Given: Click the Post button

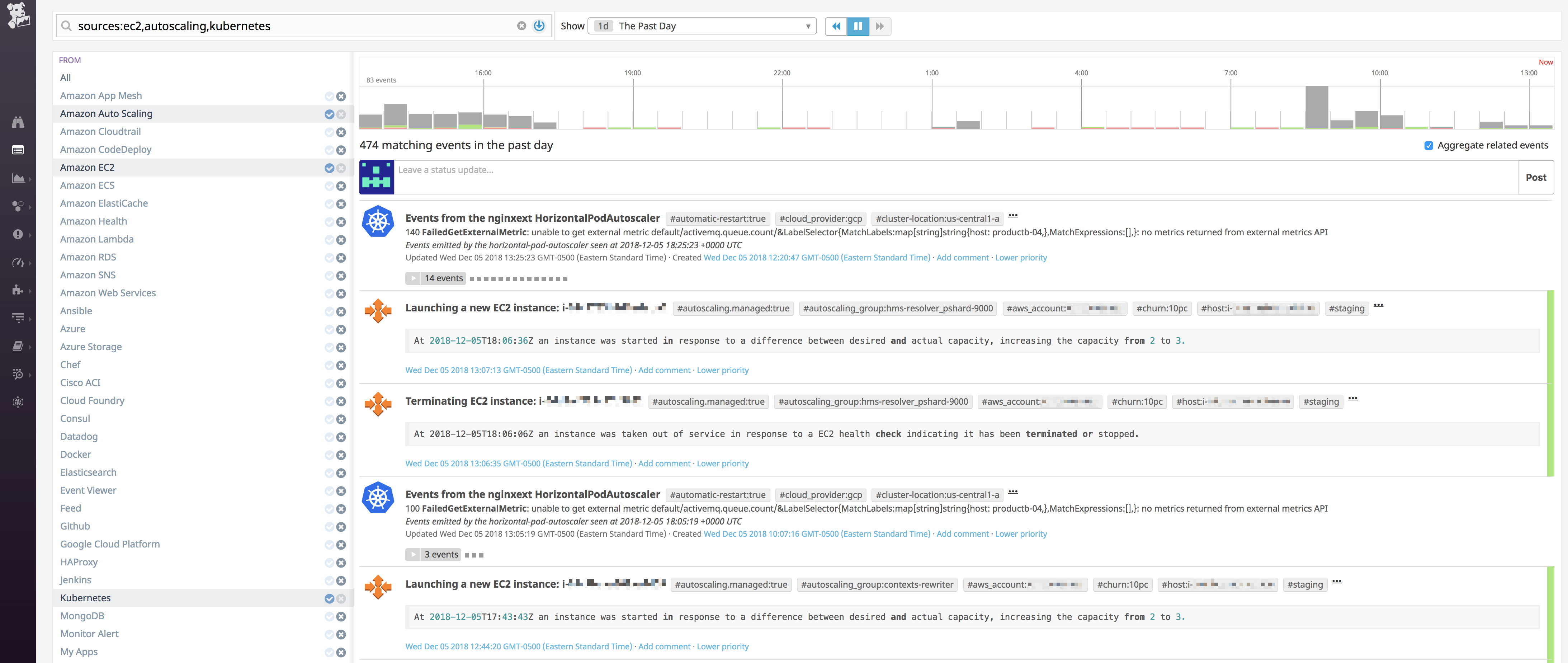Looking at the screenshot, I should tap(1536, 177).
